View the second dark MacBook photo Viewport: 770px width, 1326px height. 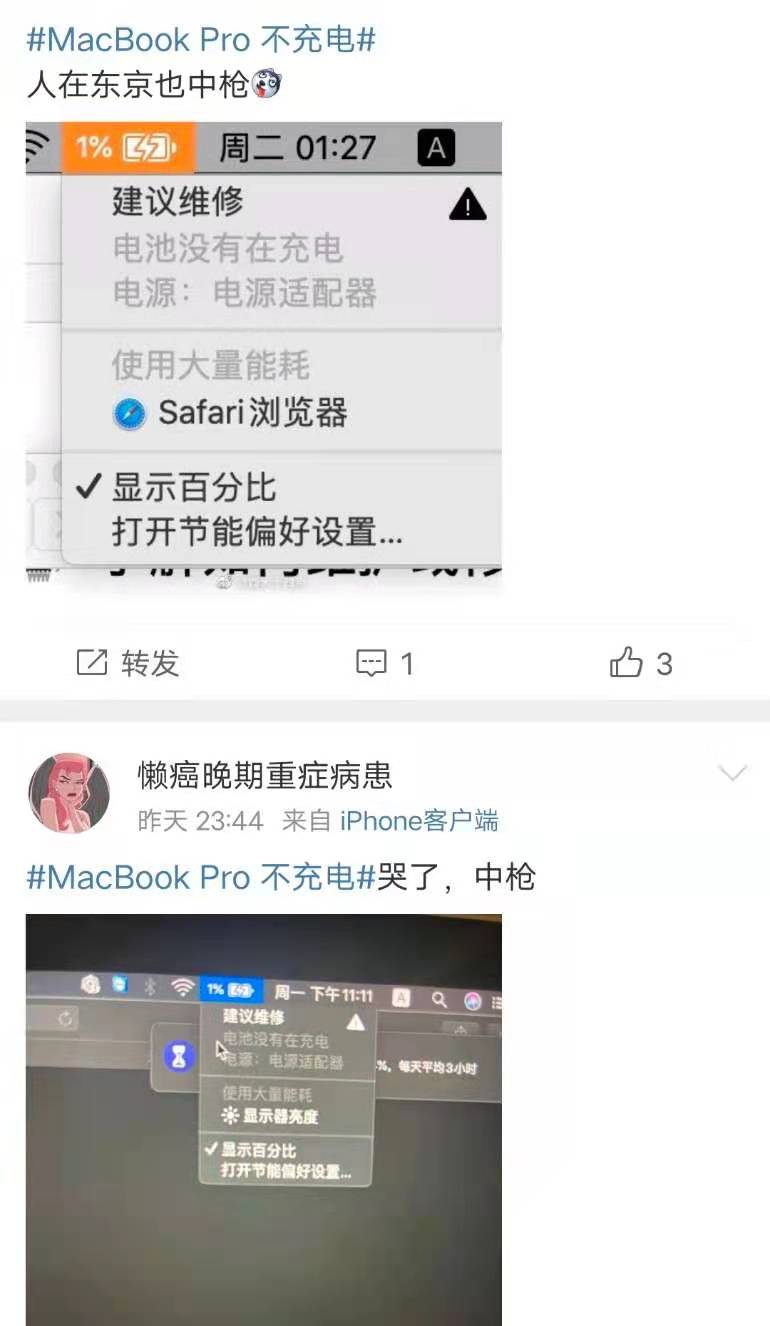coord(264,1120)
